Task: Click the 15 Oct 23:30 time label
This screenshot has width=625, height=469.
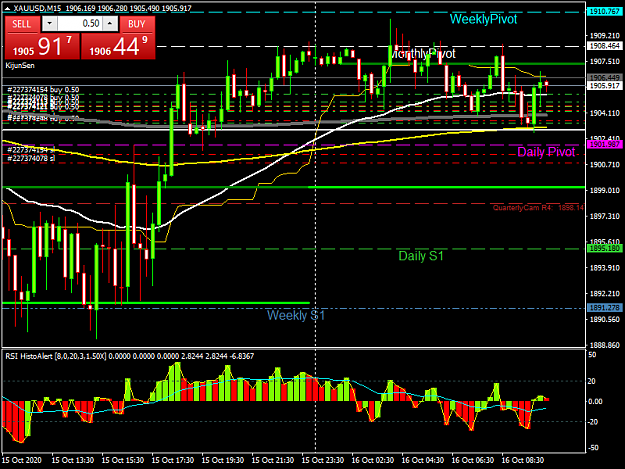Action: 322,460
